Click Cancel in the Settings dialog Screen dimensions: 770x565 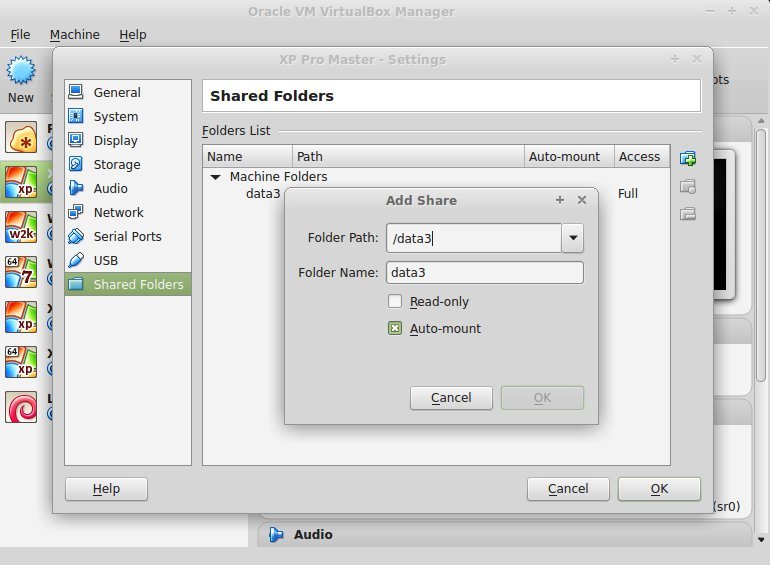click(568, 489)
